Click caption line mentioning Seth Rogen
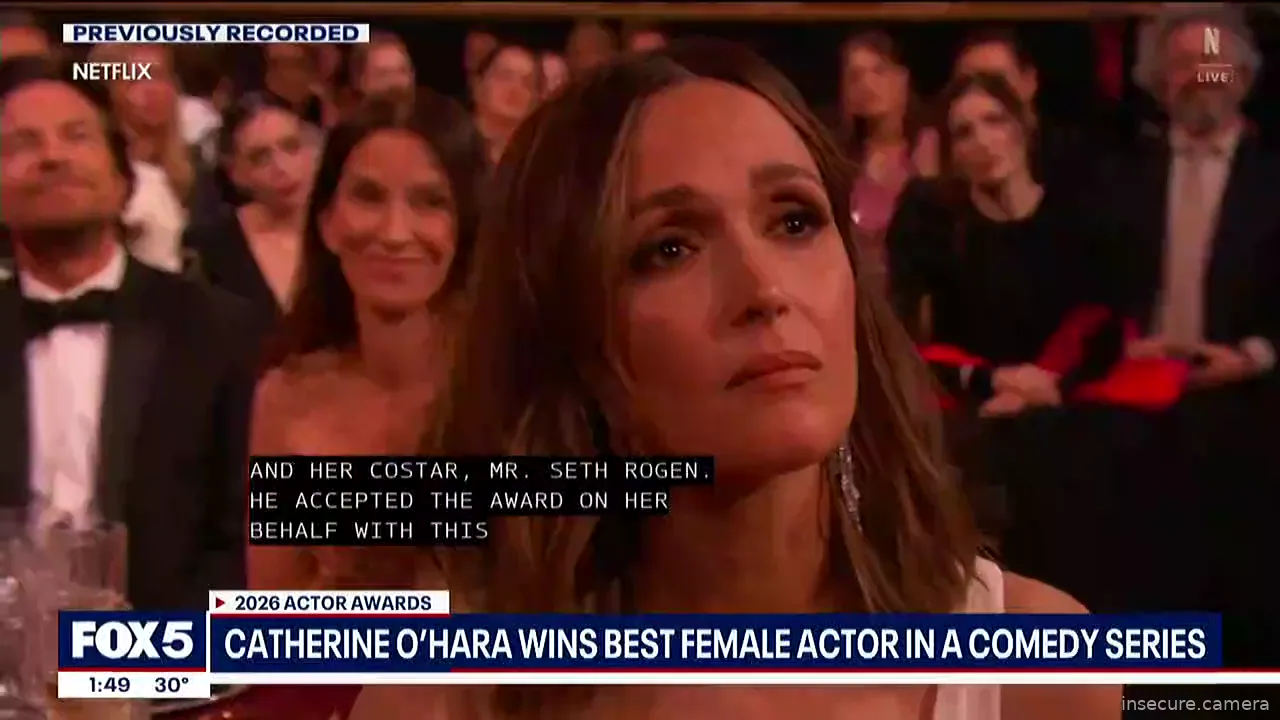 pos(481,470)
